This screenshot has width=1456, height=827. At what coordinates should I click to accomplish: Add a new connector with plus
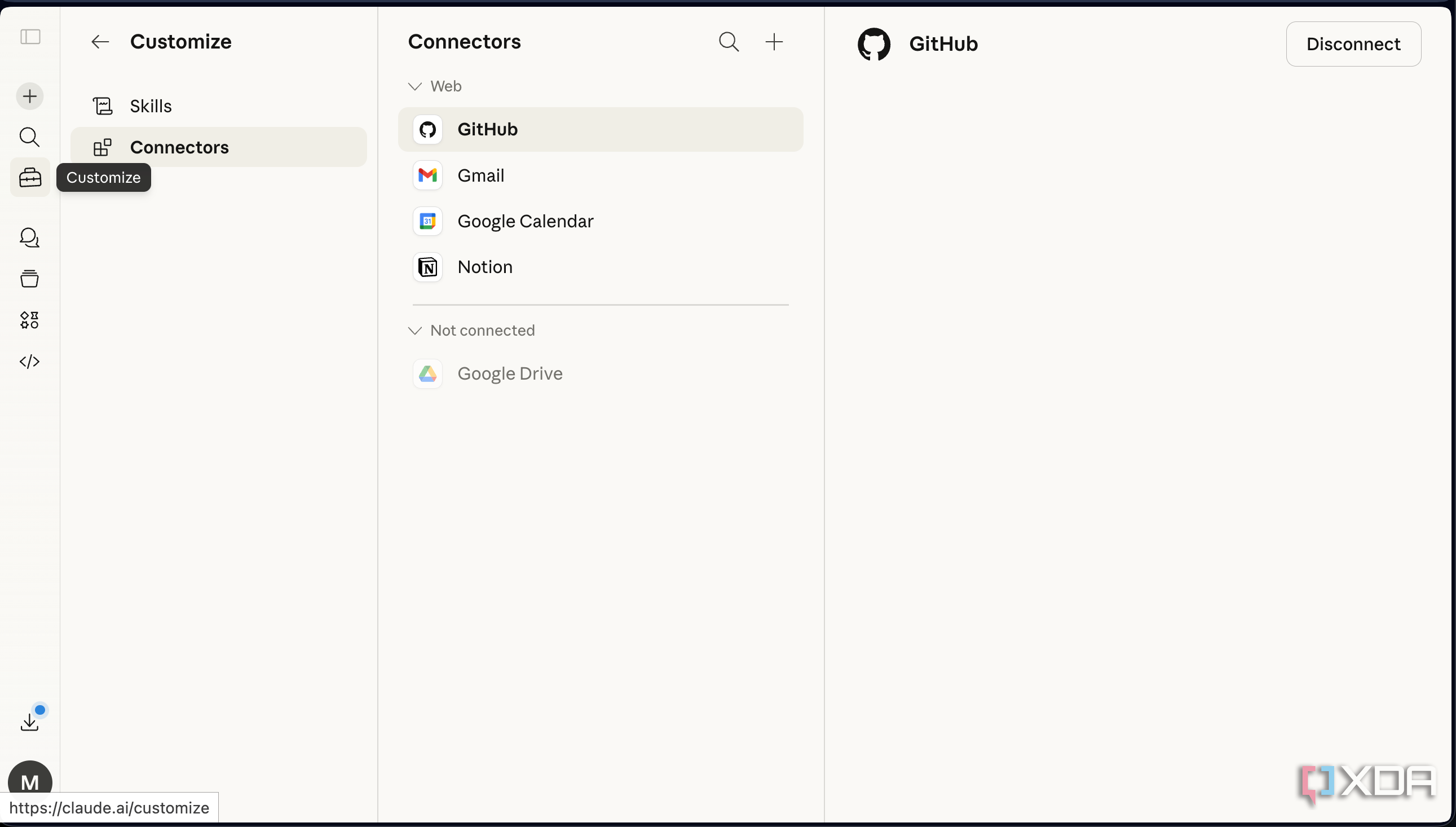pyautogui.click(x=774, y=42)
